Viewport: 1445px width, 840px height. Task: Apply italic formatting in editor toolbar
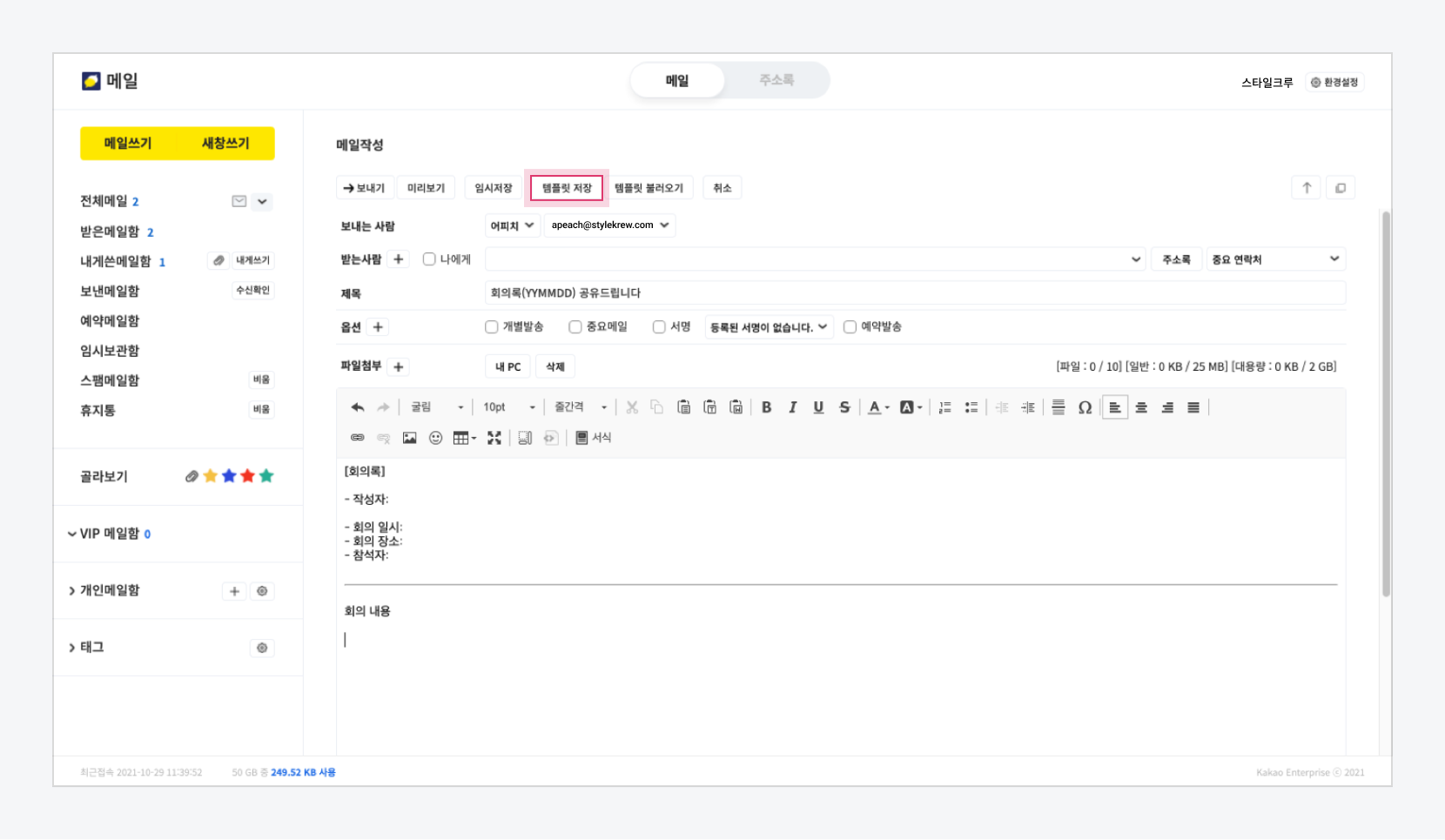792,407
